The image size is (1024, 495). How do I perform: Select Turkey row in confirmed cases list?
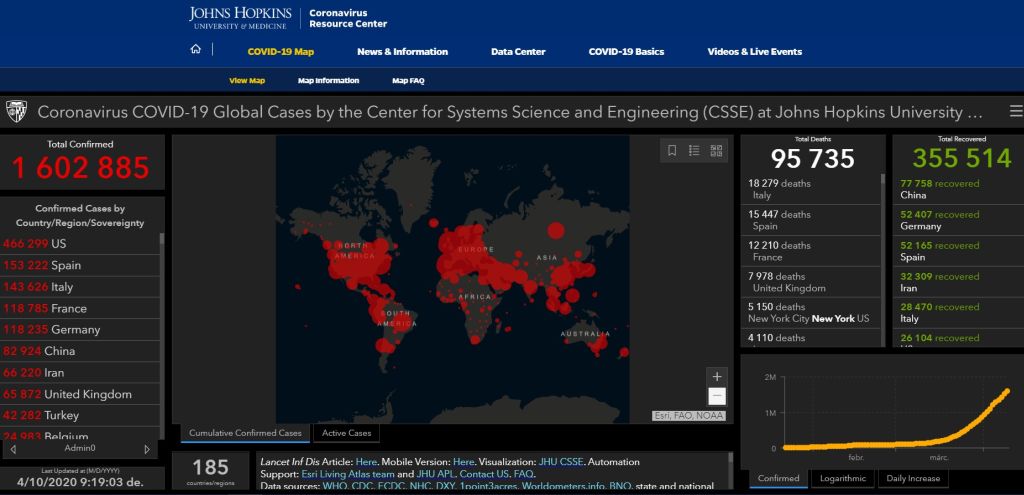(80, 415)
